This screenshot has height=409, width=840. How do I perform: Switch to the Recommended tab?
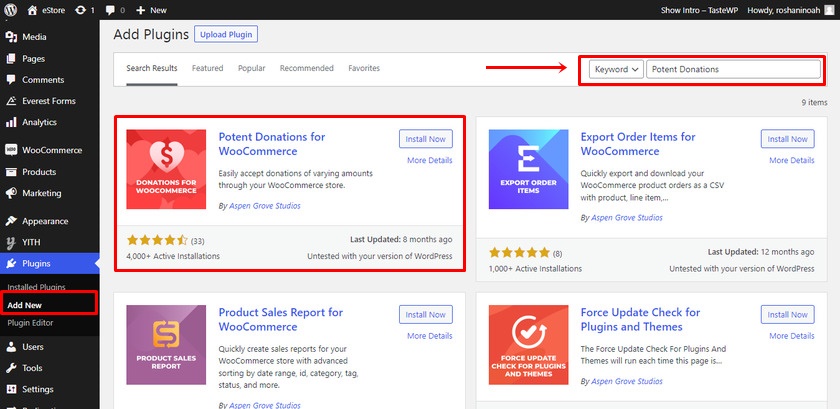click(x=306, y=68)
